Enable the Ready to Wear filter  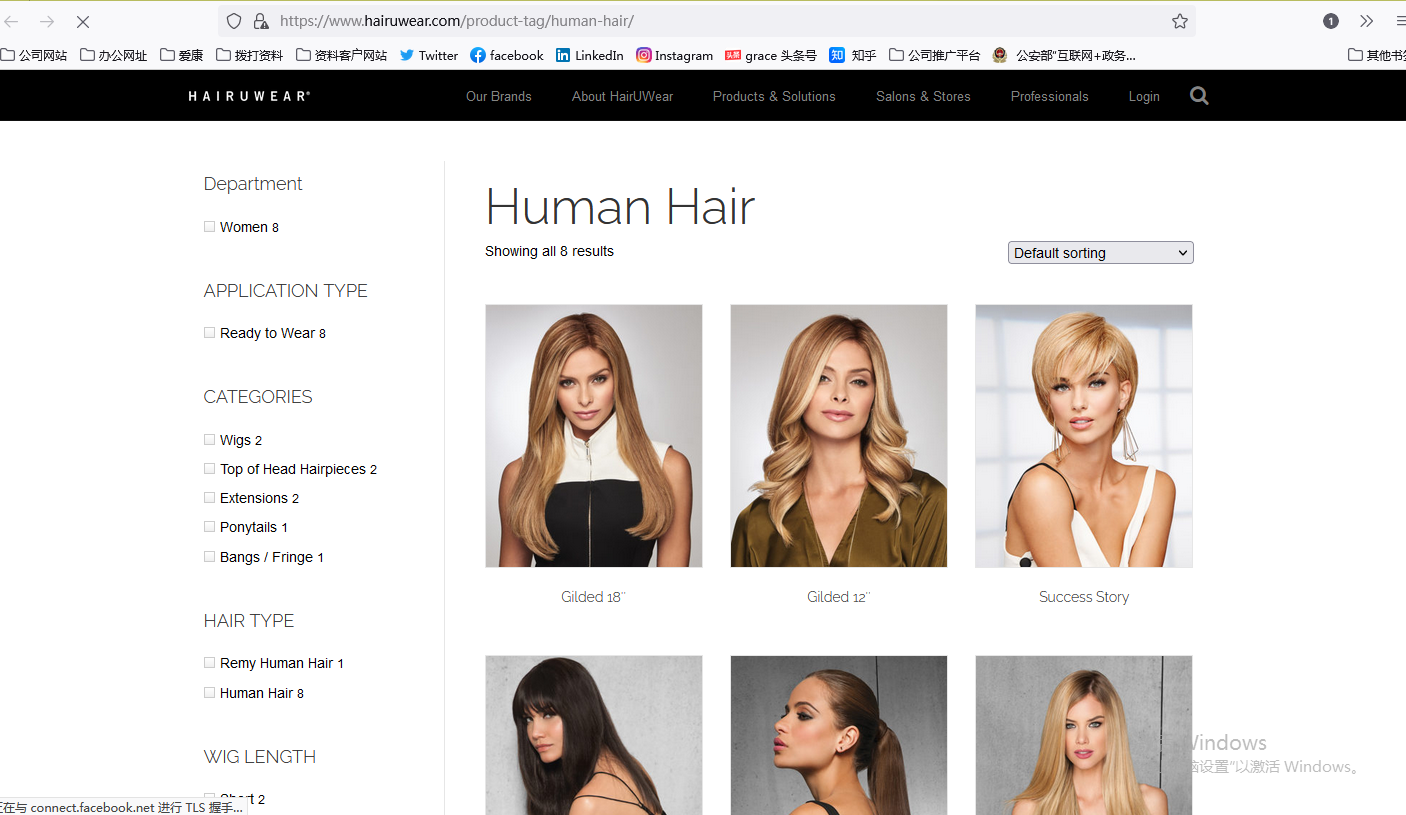pyautogui.click(x=210, y=333)
